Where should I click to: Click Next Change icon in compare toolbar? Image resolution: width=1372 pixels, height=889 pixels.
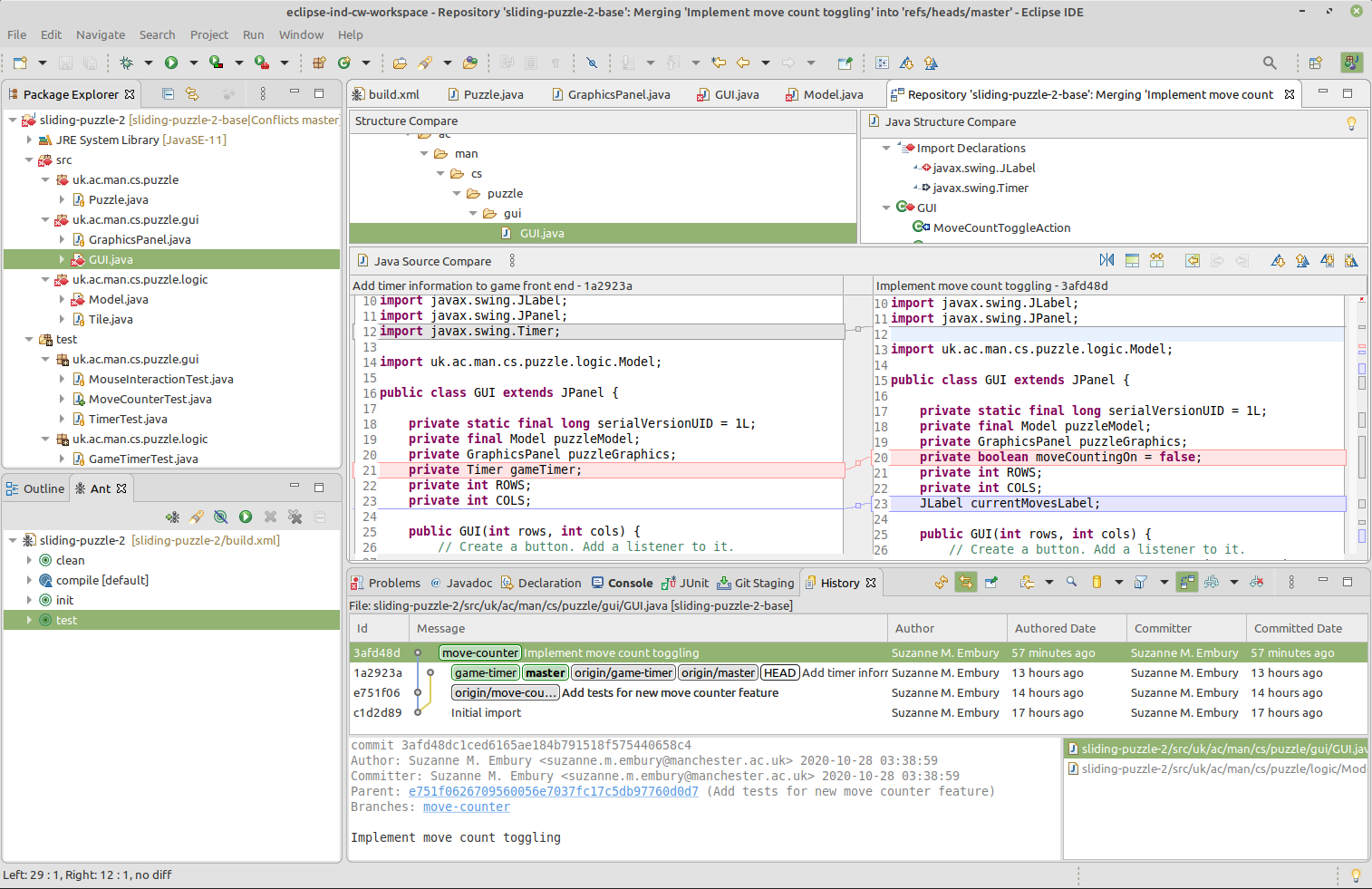[1327, 260]
